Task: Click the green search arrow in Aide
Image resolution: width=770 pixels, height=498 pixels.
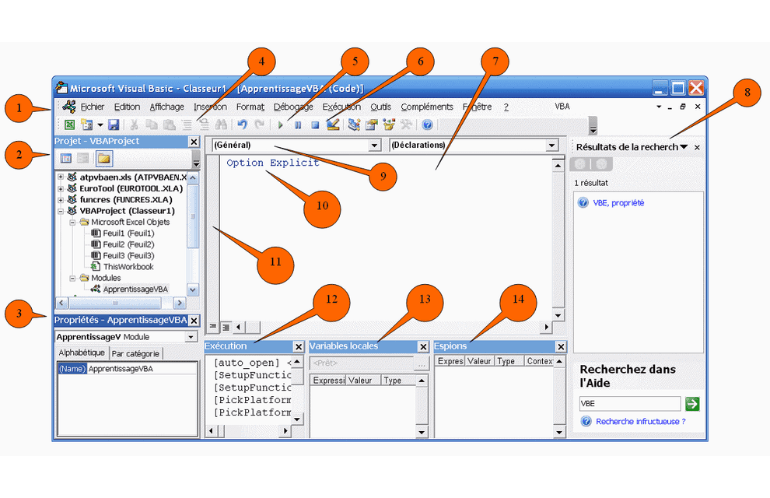Action: point(692,404)
